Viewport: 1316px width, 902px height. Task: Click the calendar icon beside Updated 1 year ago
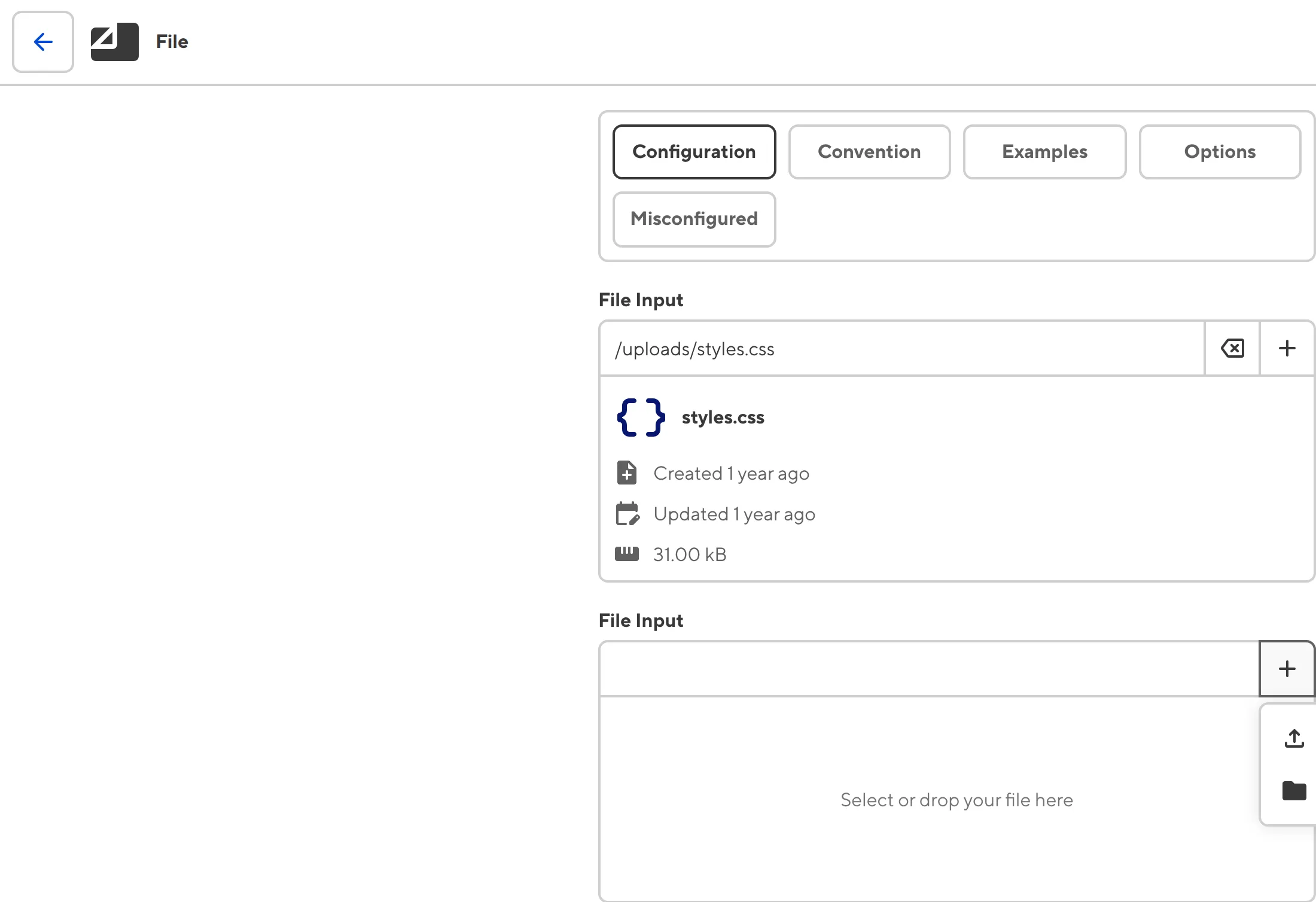627,513
